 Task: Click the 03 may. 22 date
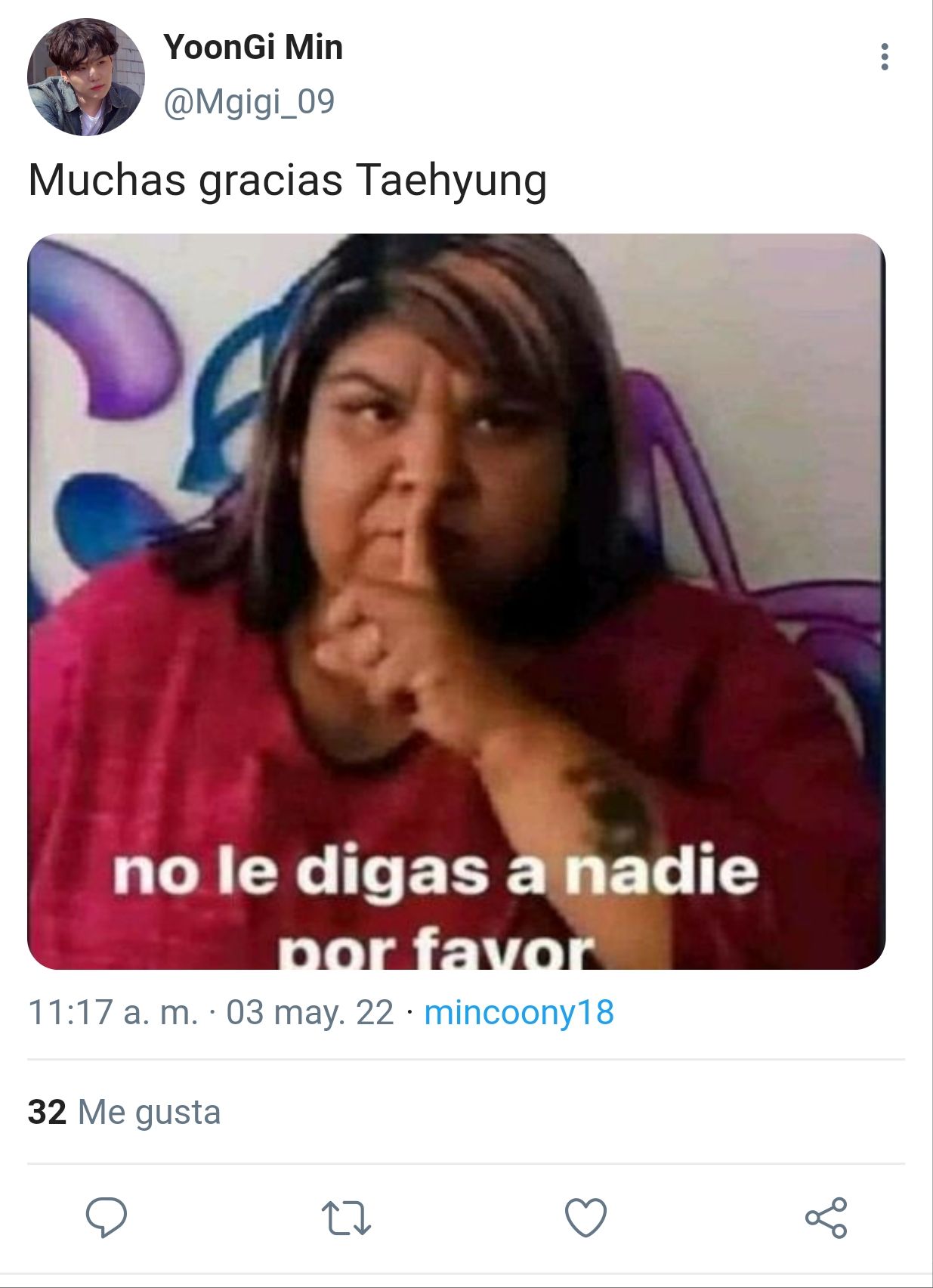click(x=310, y=1013)
